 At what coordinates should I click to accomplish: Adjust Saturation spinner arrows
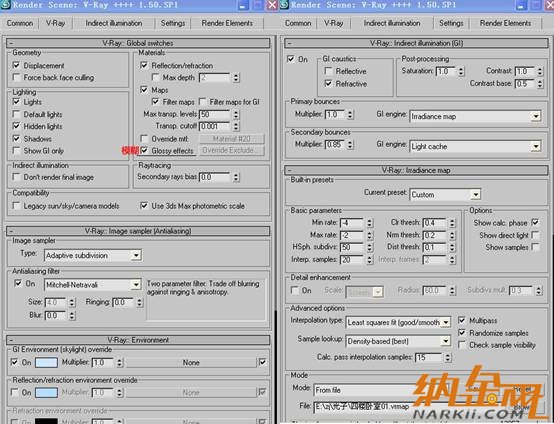point(461,71)
